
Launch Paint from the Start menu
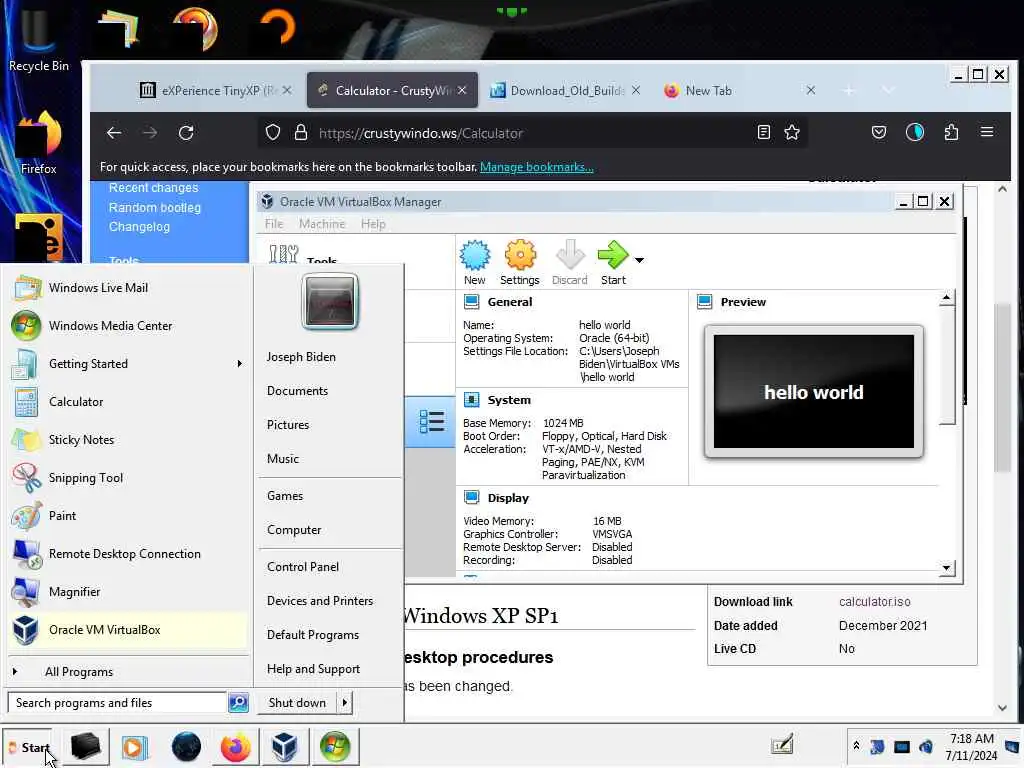click(x=128, y=516)
